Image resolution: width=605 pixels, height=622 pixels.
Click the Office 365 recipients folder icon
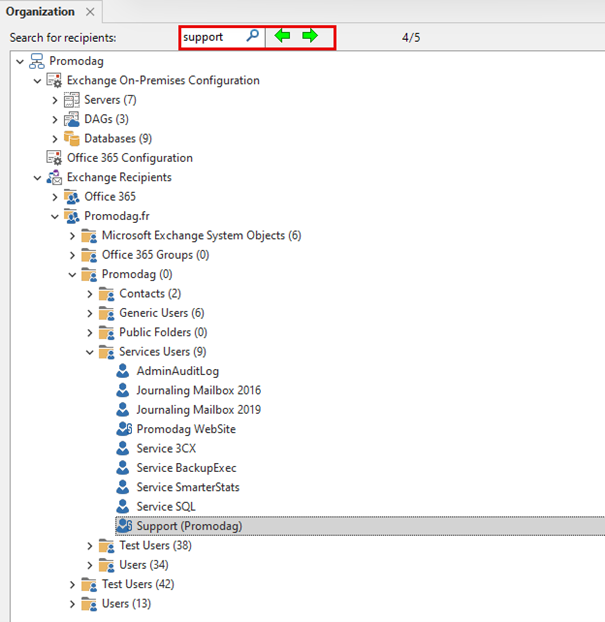[x=72, y=197]
